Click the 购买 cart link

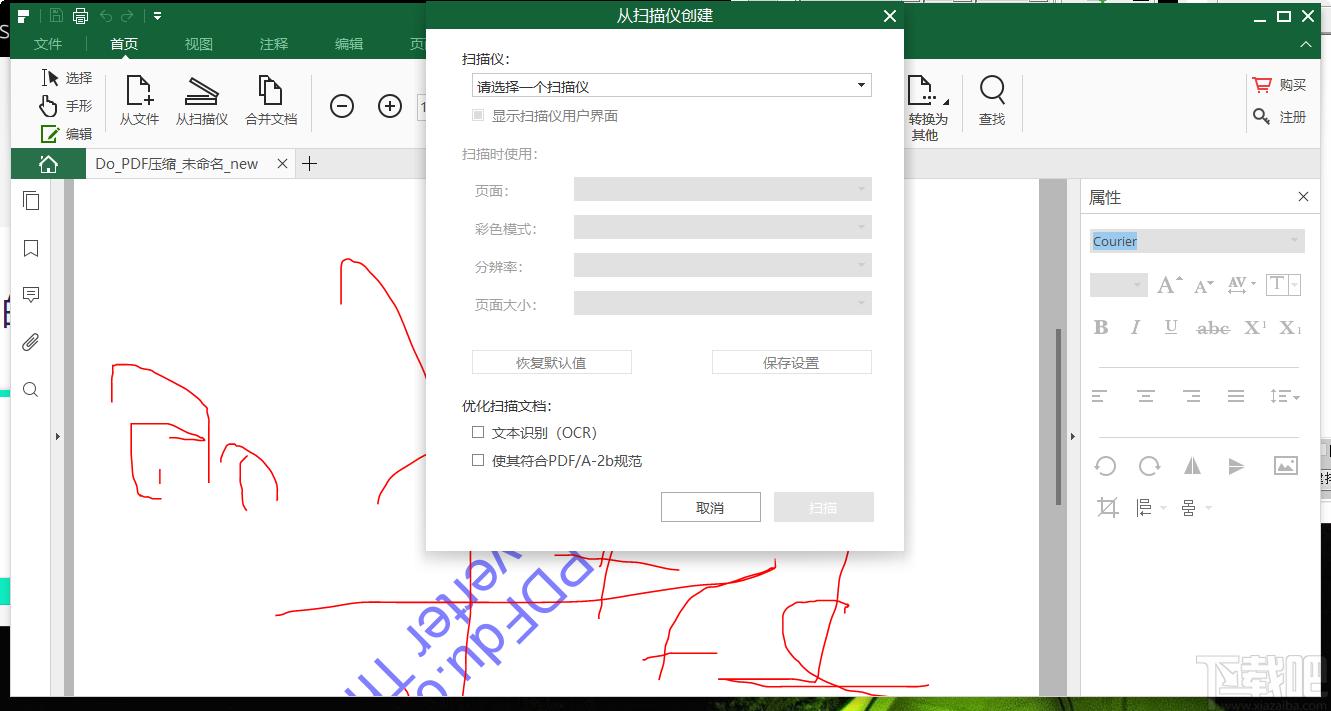[x=1279, y=85]
